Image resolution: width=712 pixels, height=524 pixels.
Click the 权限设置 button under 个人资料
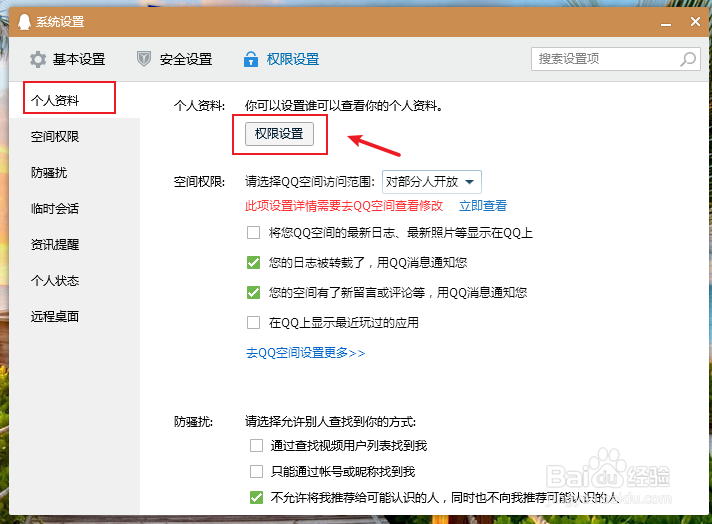[279, 134]
